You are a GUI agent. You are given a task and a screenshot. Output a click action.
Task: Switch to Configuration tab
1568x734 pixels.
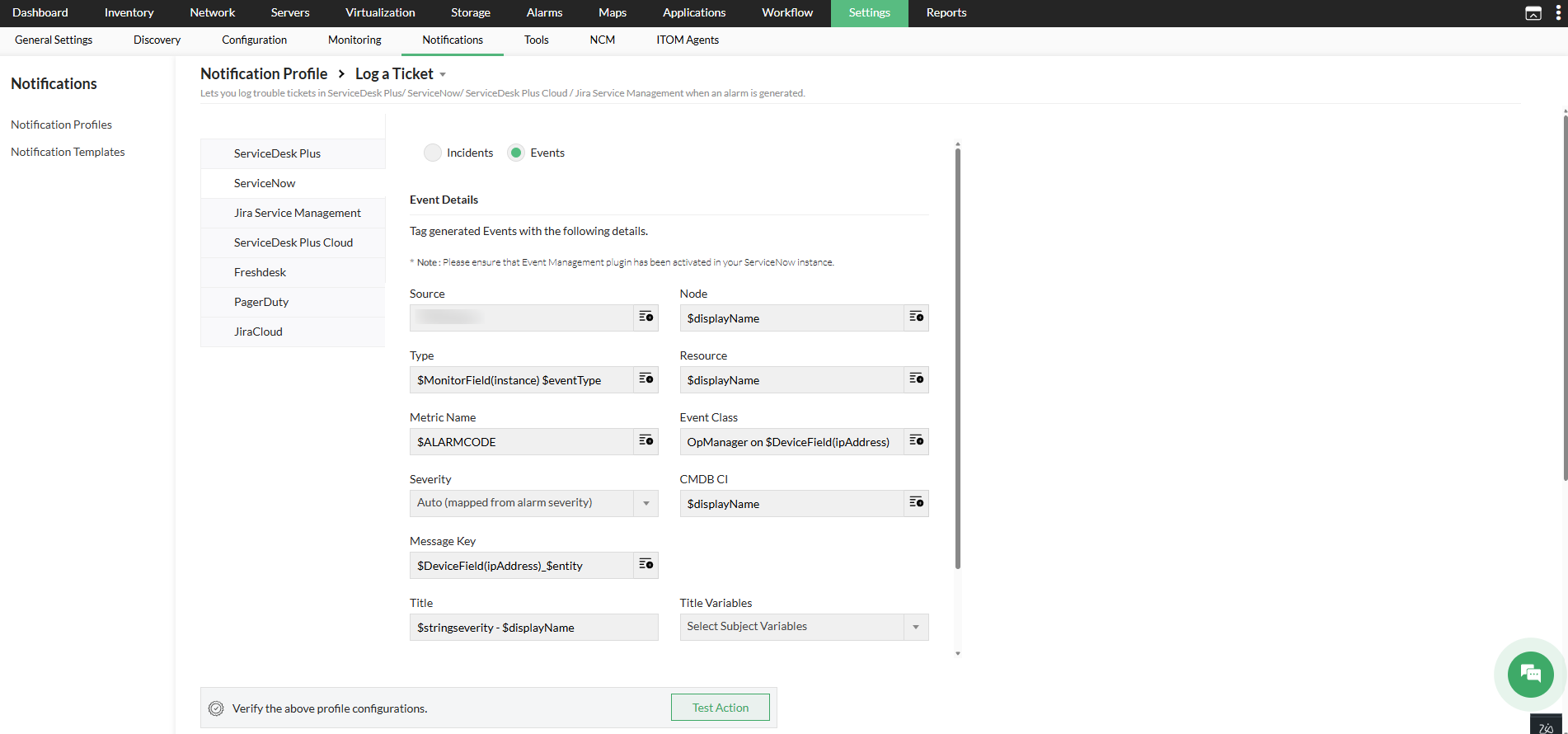tap(254, 40)
